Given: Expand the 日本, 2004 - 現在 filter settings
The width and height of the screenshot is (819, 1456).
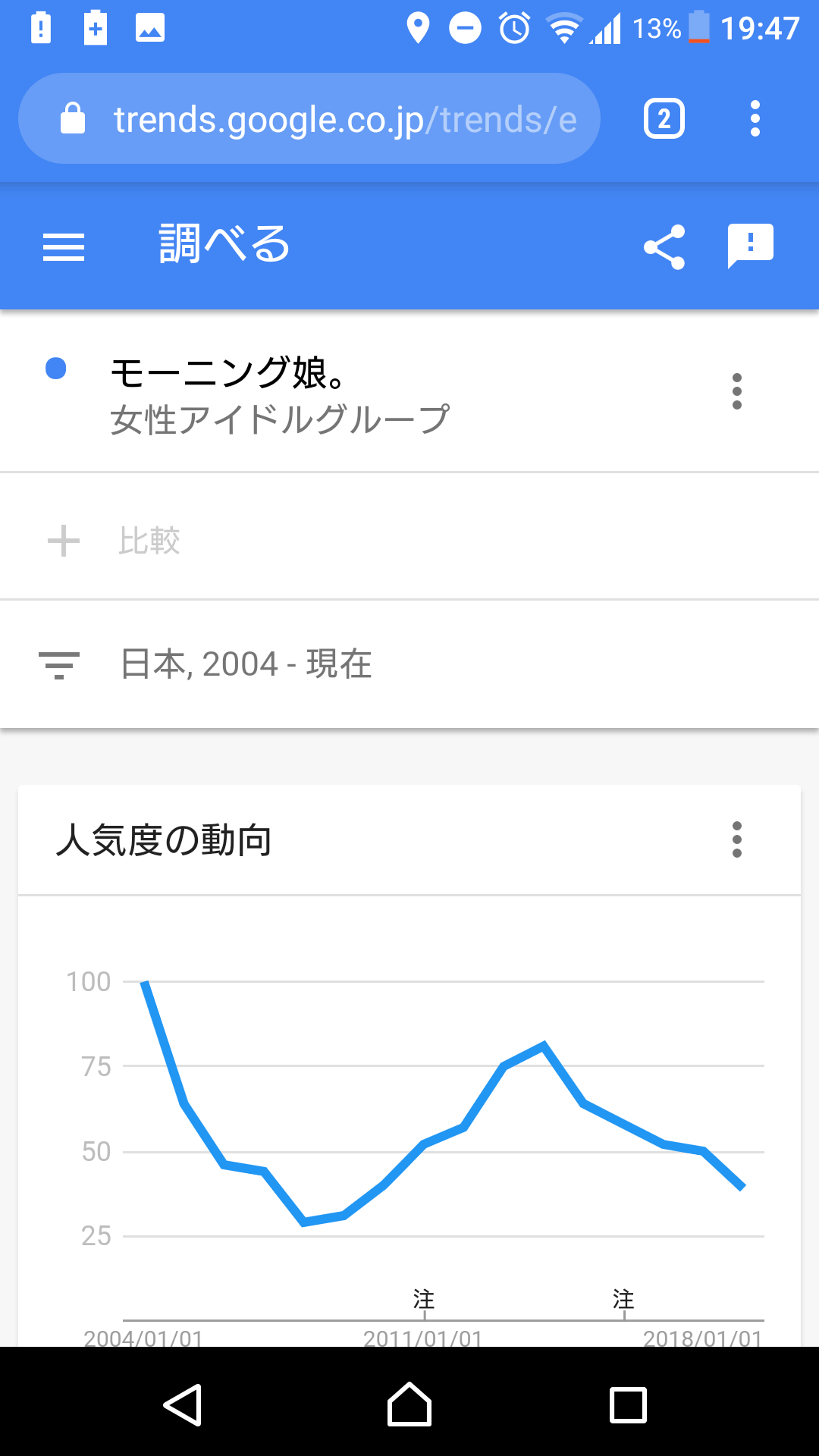Looking at the screenshot, I should 409,664.
